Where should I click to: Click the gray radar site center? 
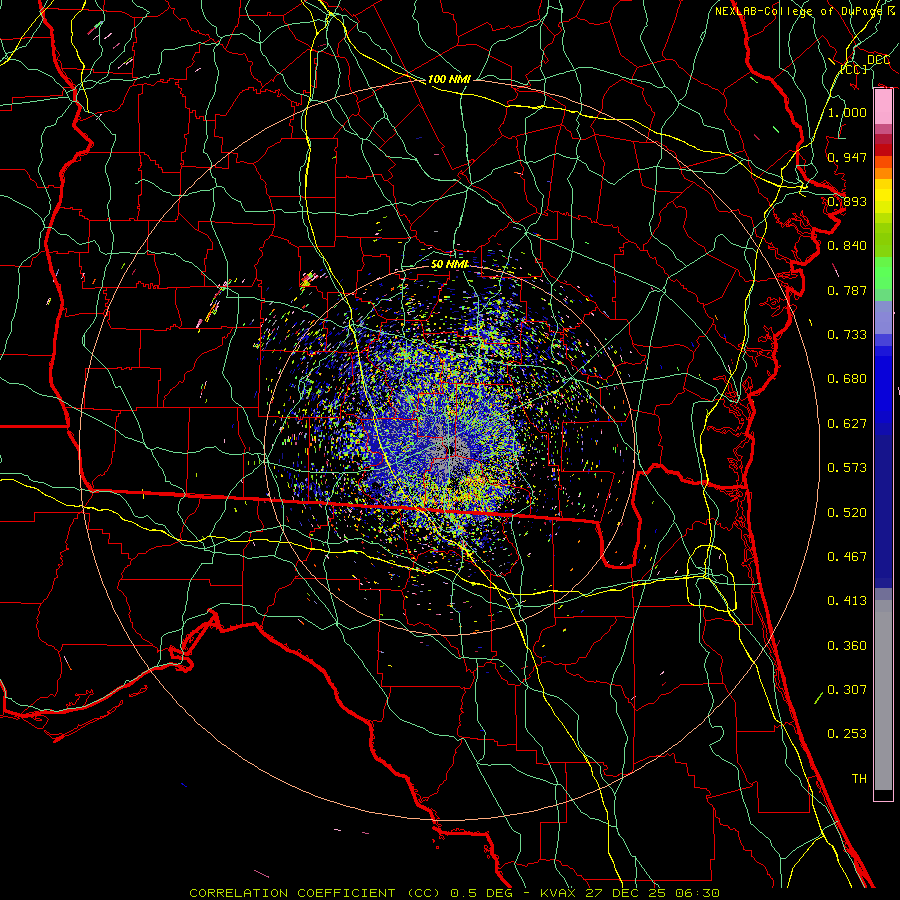452,449
